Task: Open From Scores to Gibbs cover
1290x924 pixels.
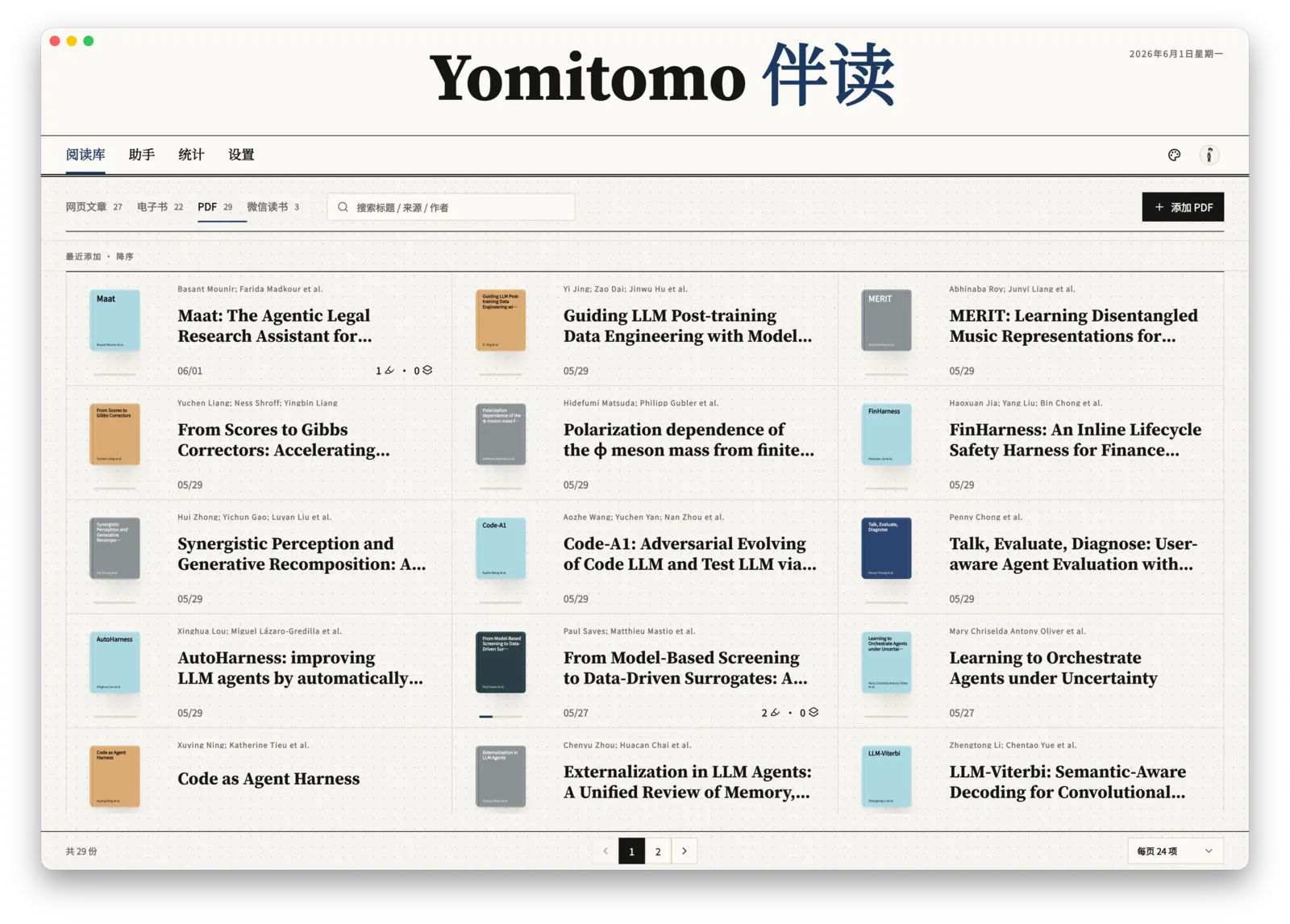Action: (x=114, y=434)
